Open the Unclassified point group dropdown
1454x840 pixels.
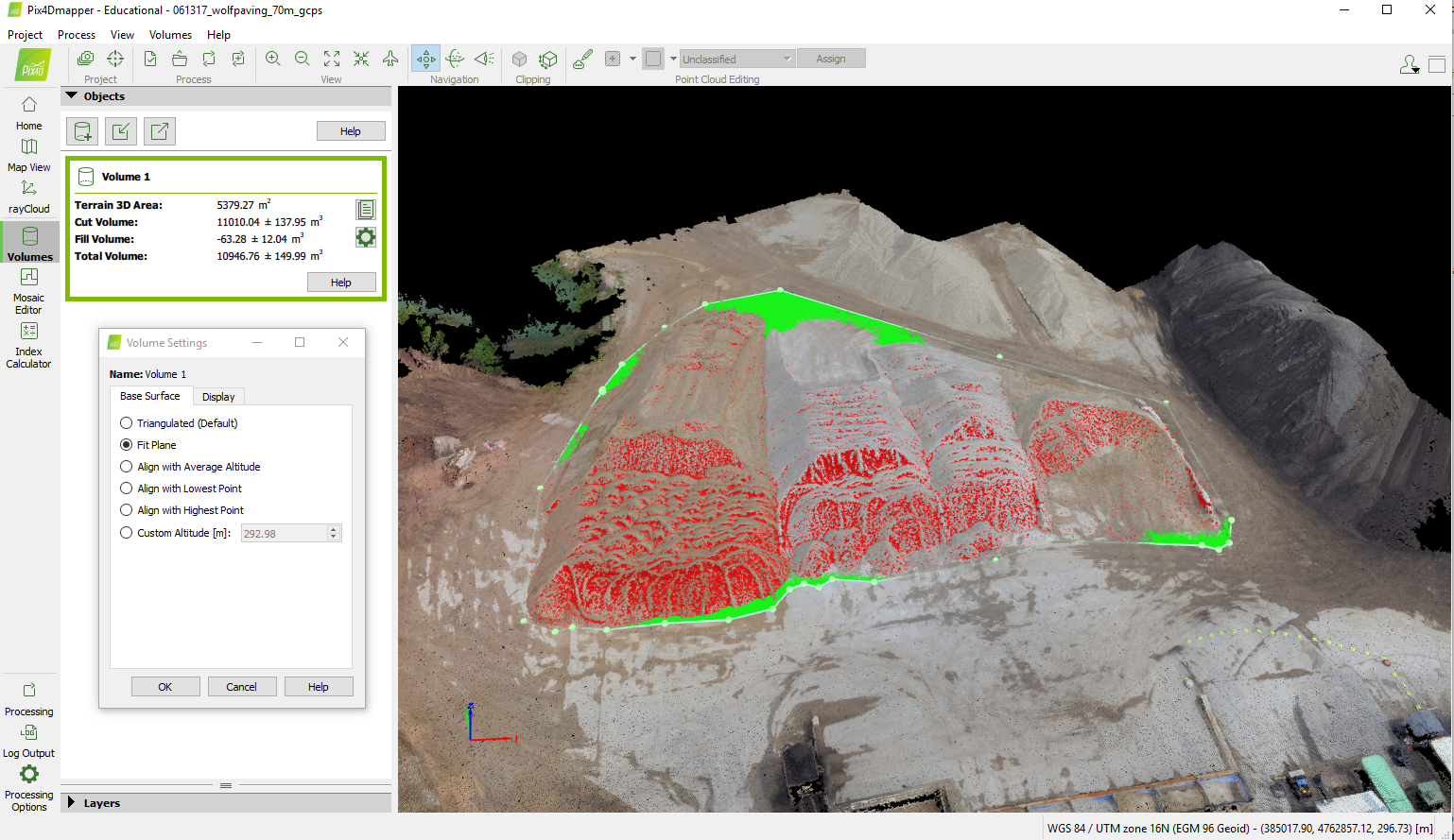tap(736, 59)
